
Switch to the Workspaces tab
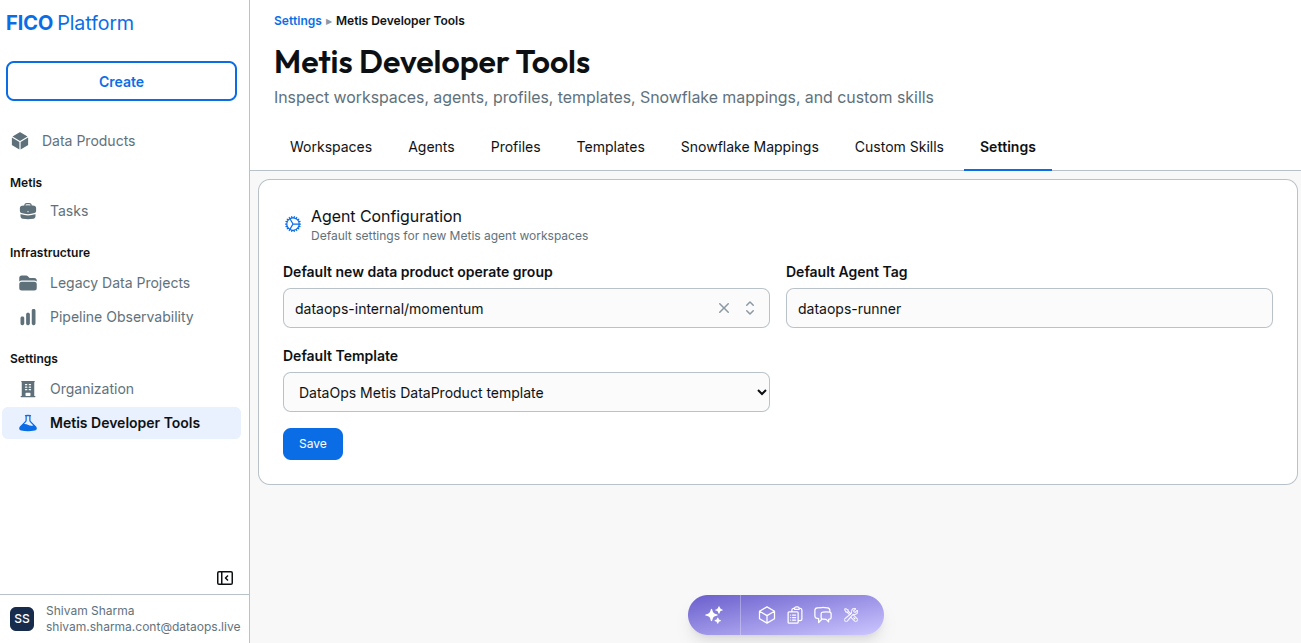[x=331, y=147]
